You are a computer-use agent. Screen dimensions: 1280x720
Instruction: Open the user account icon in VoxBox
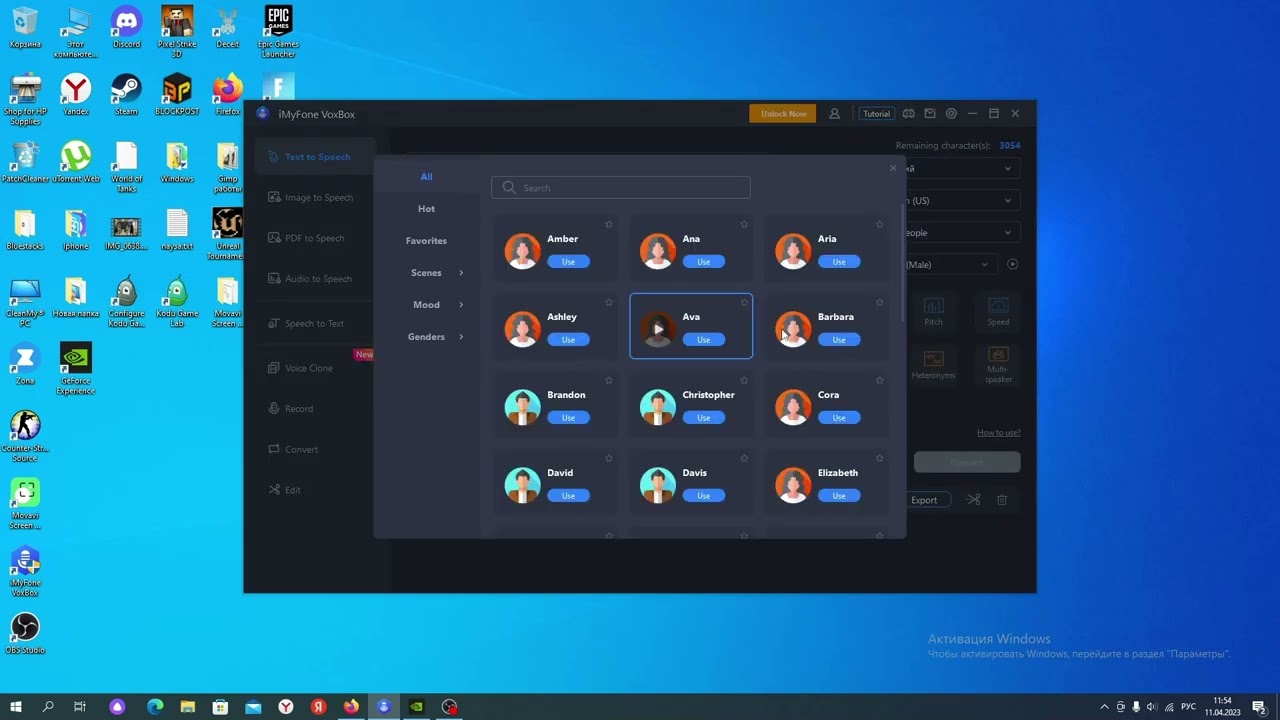click(x=834, y=114)
